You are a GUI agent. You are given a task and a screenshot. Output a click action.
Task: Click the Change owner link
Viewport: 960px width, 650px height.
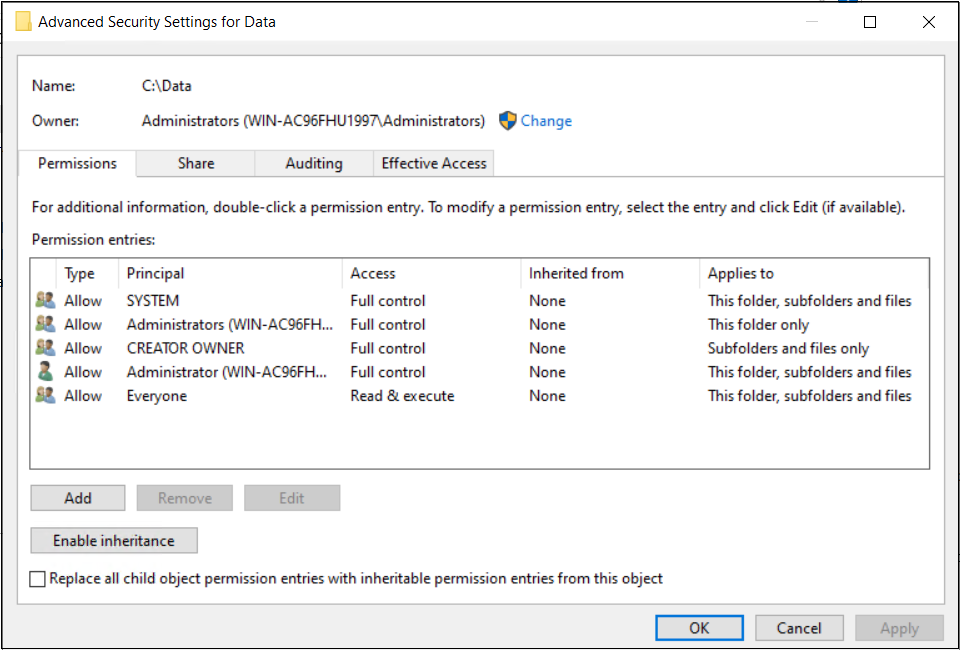(x=546, y=121)
